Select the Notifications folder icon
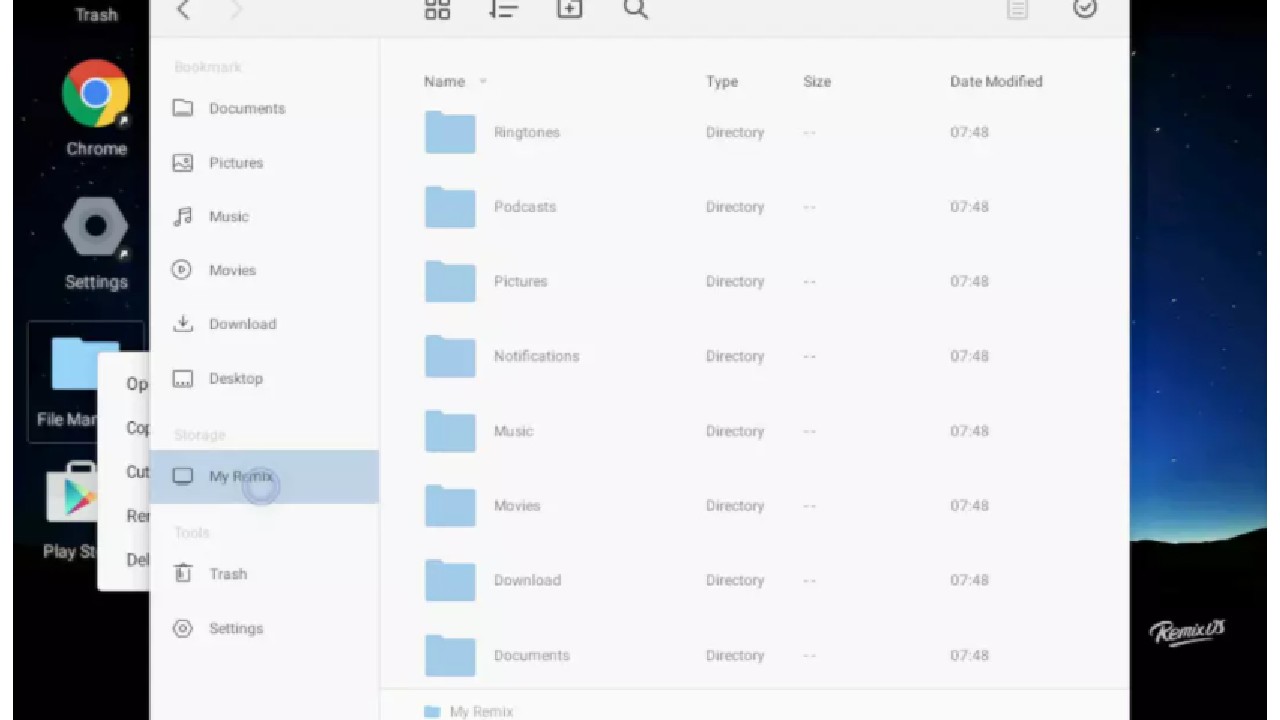1280x720 pixels. coord(450,356)
